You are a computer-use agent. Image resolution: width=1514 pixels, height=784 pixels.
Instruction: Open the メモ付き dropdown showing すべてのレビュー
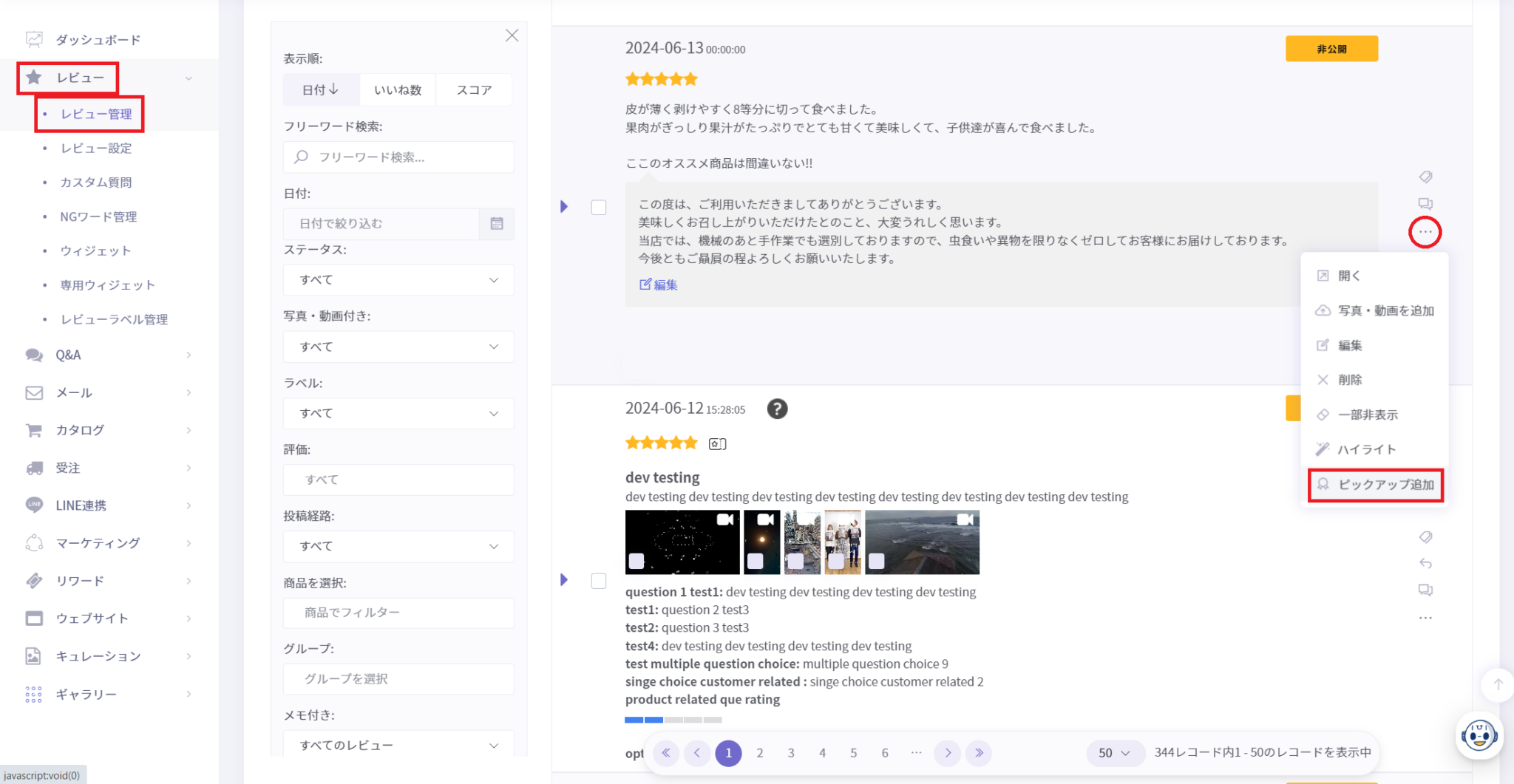pos(398,745)
